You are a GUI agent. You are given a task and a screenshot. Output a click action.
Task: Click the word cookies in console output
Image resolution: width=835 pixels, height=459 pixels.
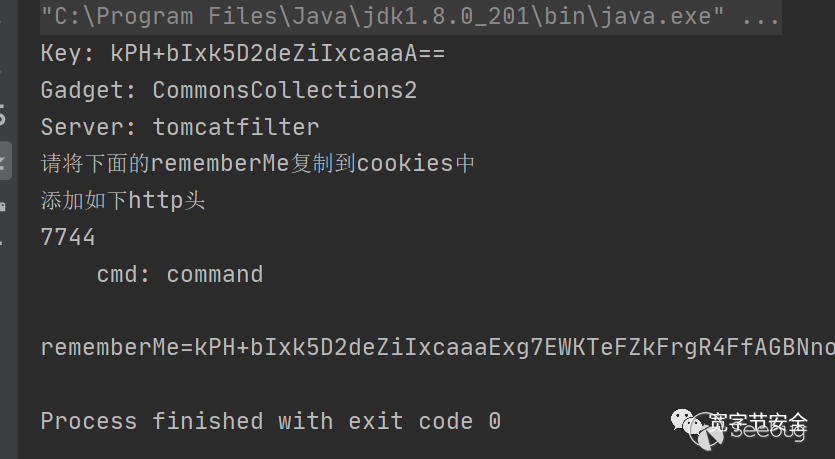(x=405, y=163)
